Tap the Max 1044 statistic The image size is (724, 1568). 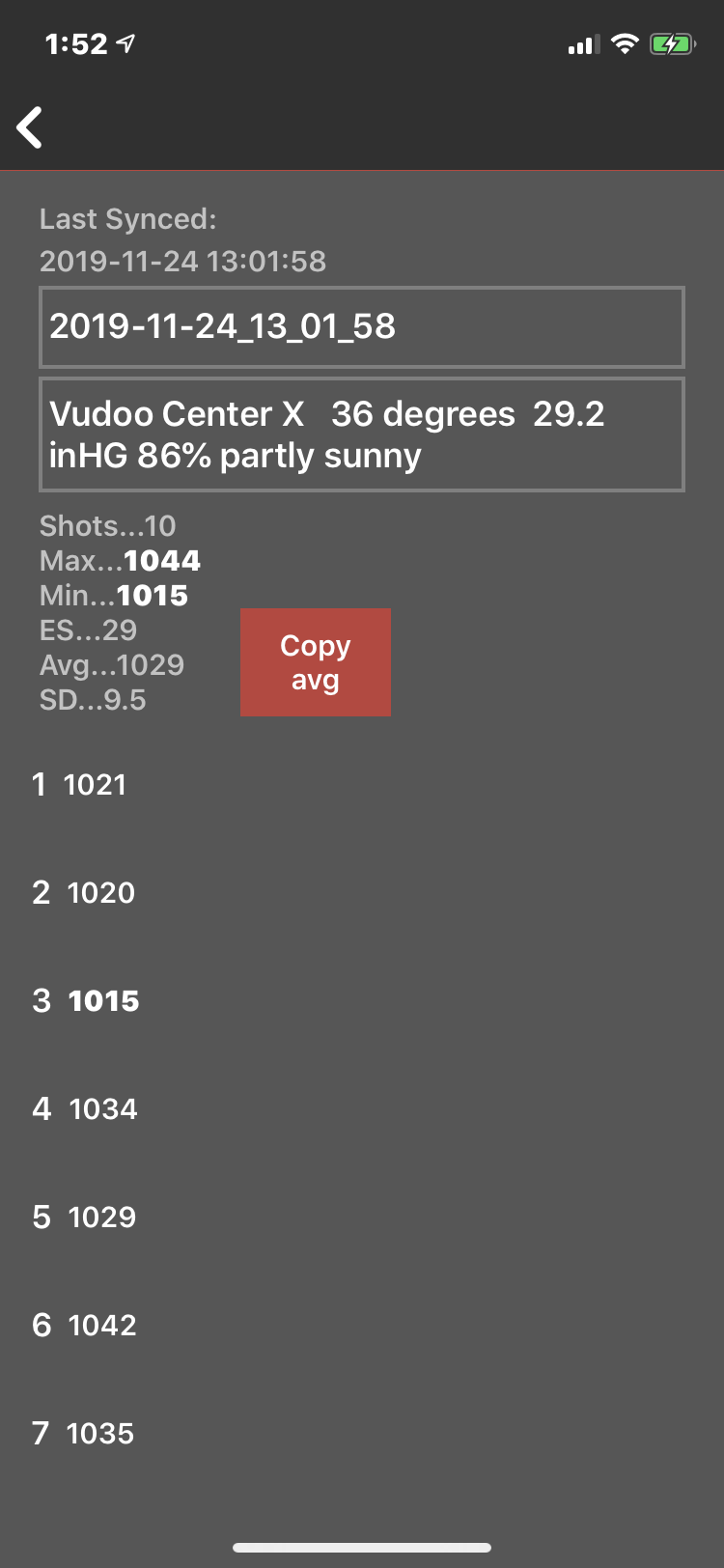click(x=121, y=561)
